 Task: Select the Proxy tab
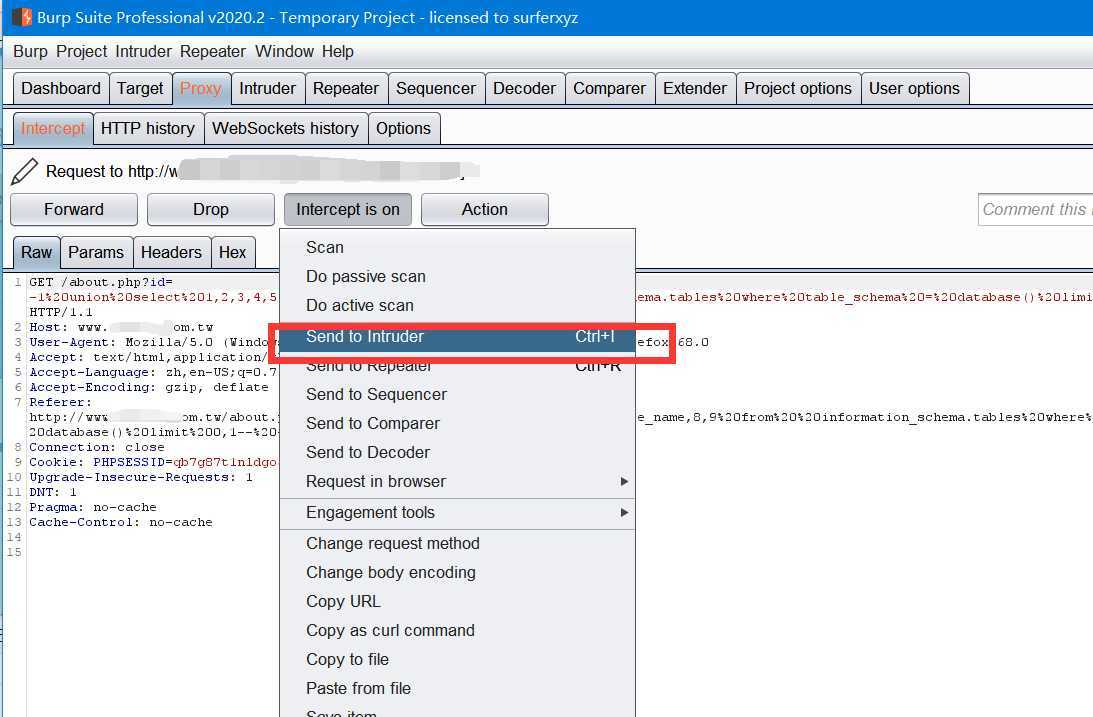click(x=201, y=88)
